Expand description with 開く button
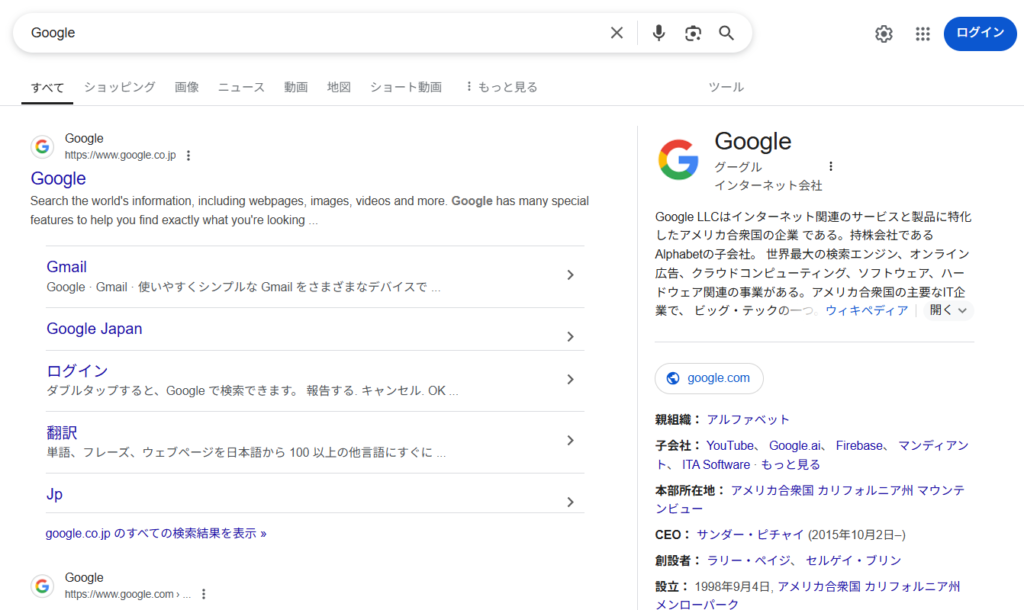This screenshot has height=610, width=1024. (x=948, y=310)
